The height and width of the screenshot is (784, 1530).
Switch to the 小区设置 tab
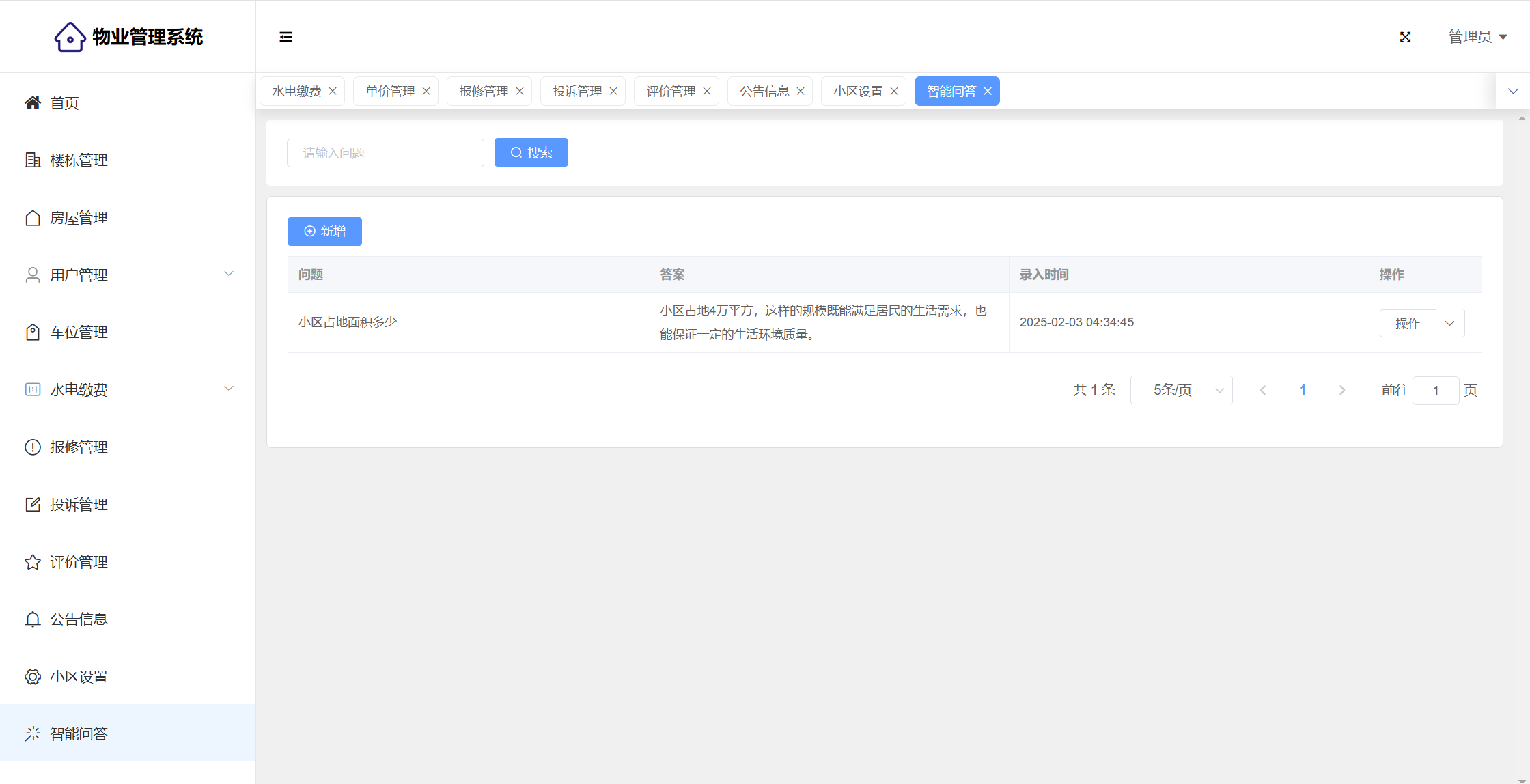tap(857, 92)
